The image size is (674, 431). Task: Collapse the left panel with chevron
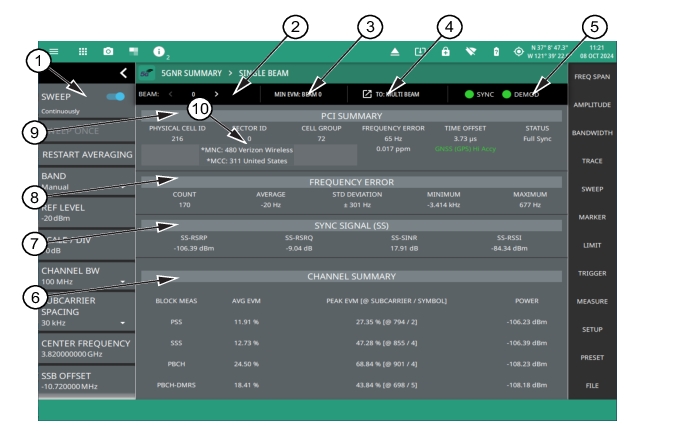coord(122,72)
